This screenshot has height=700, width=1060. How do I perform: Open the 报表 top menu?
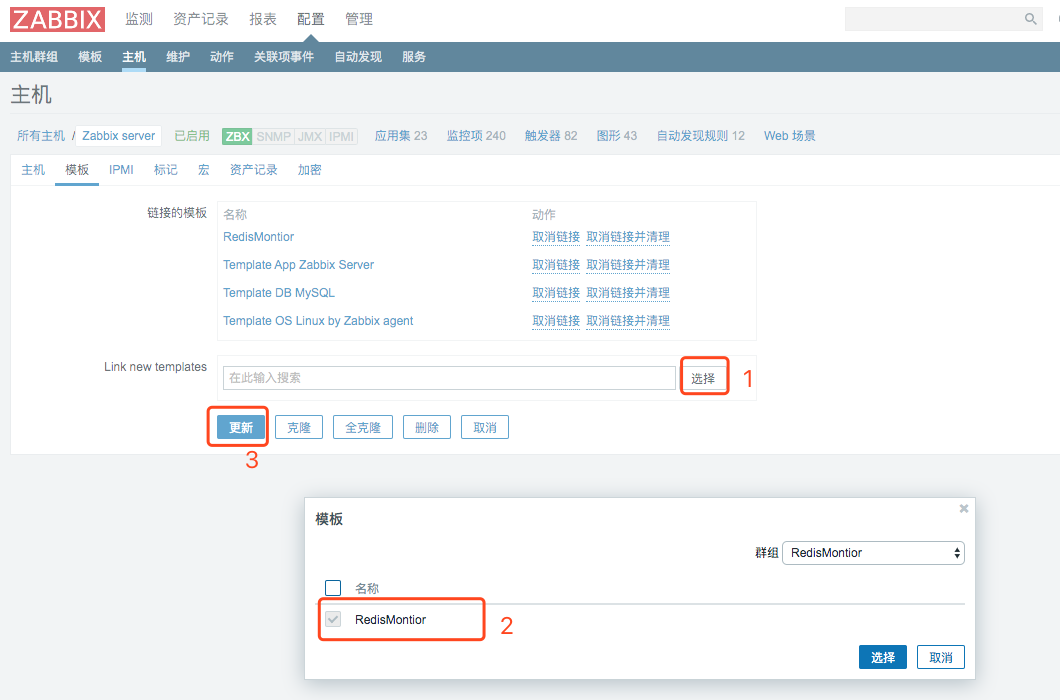pyautogui.click(x=263, y=19)
